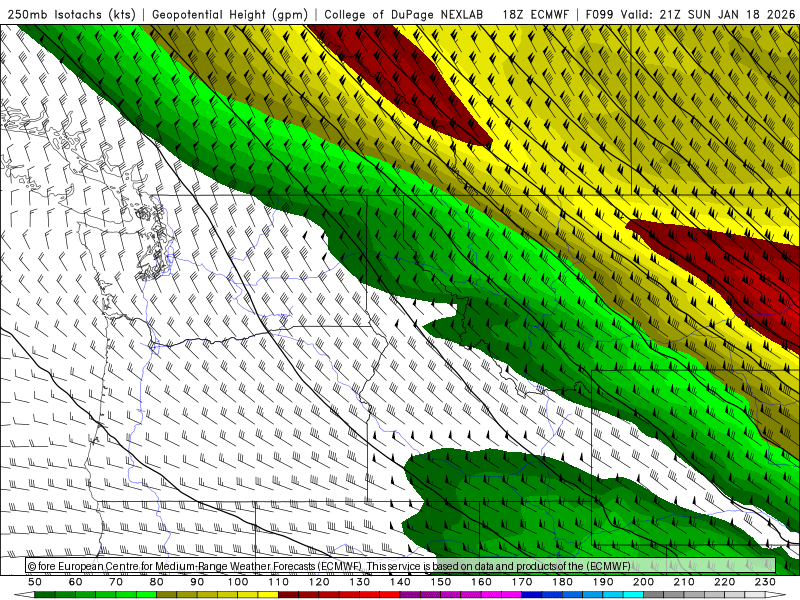Click the "190" color scale label
800x600 pixels.
pos(603,582)
